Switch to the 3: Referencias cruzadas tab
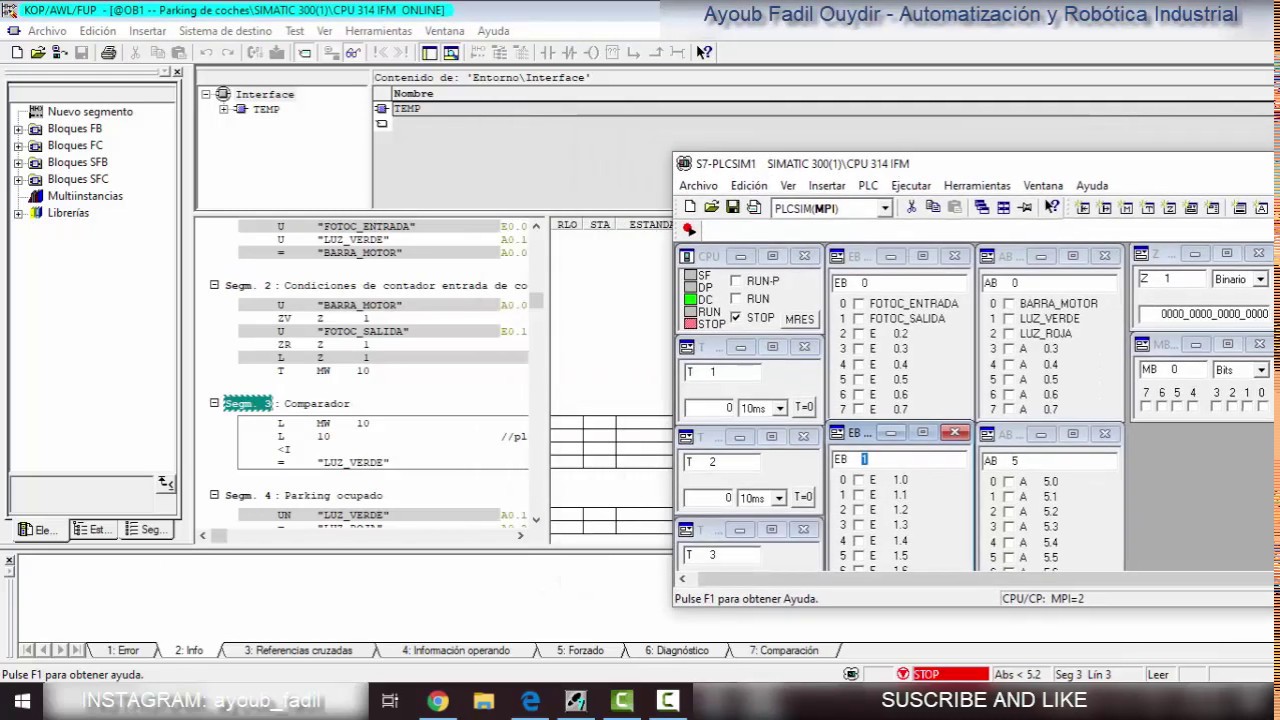This screenshot has width=1280, height=720. (x=298, y=651)
